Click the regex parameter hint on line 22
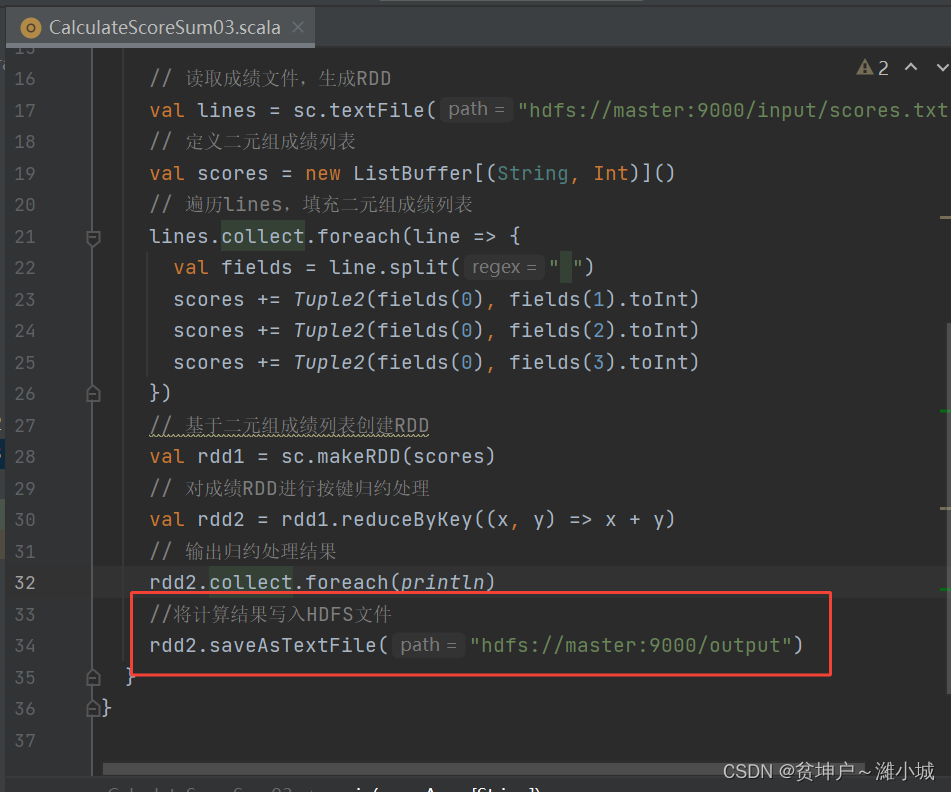 504,267
